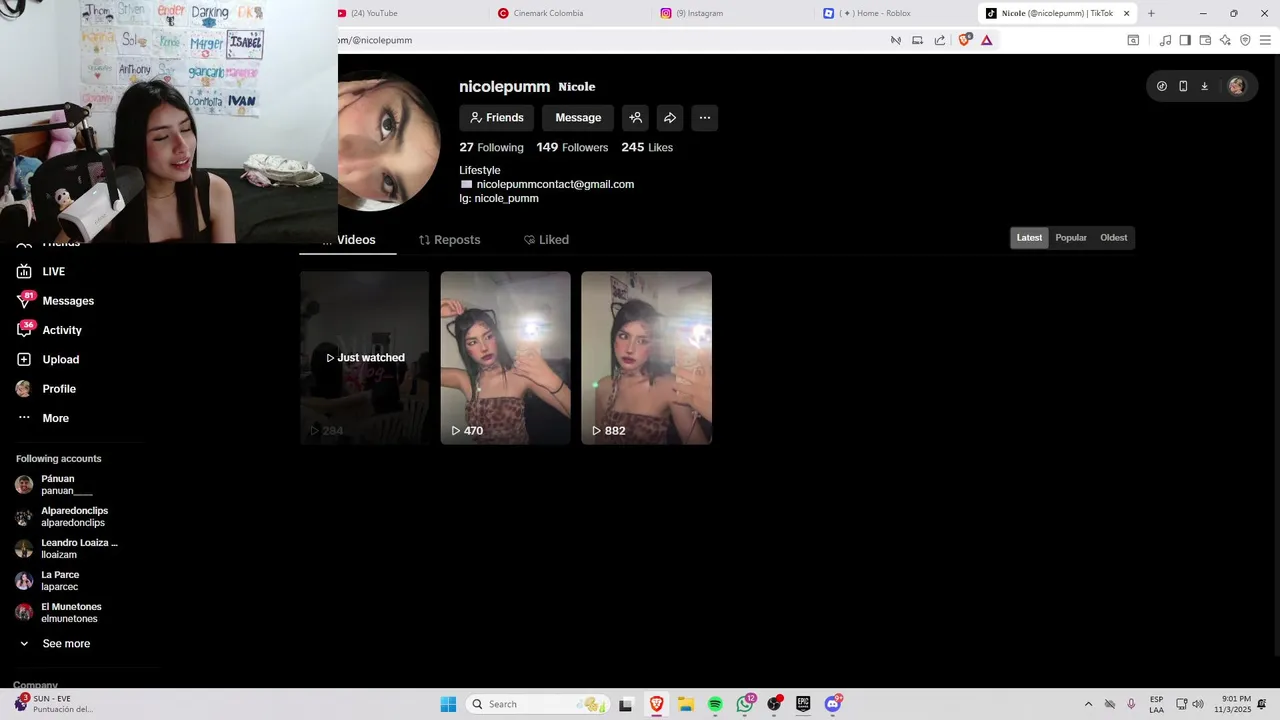Click the Friends button
1280x720 pixels.
point(497,118)
